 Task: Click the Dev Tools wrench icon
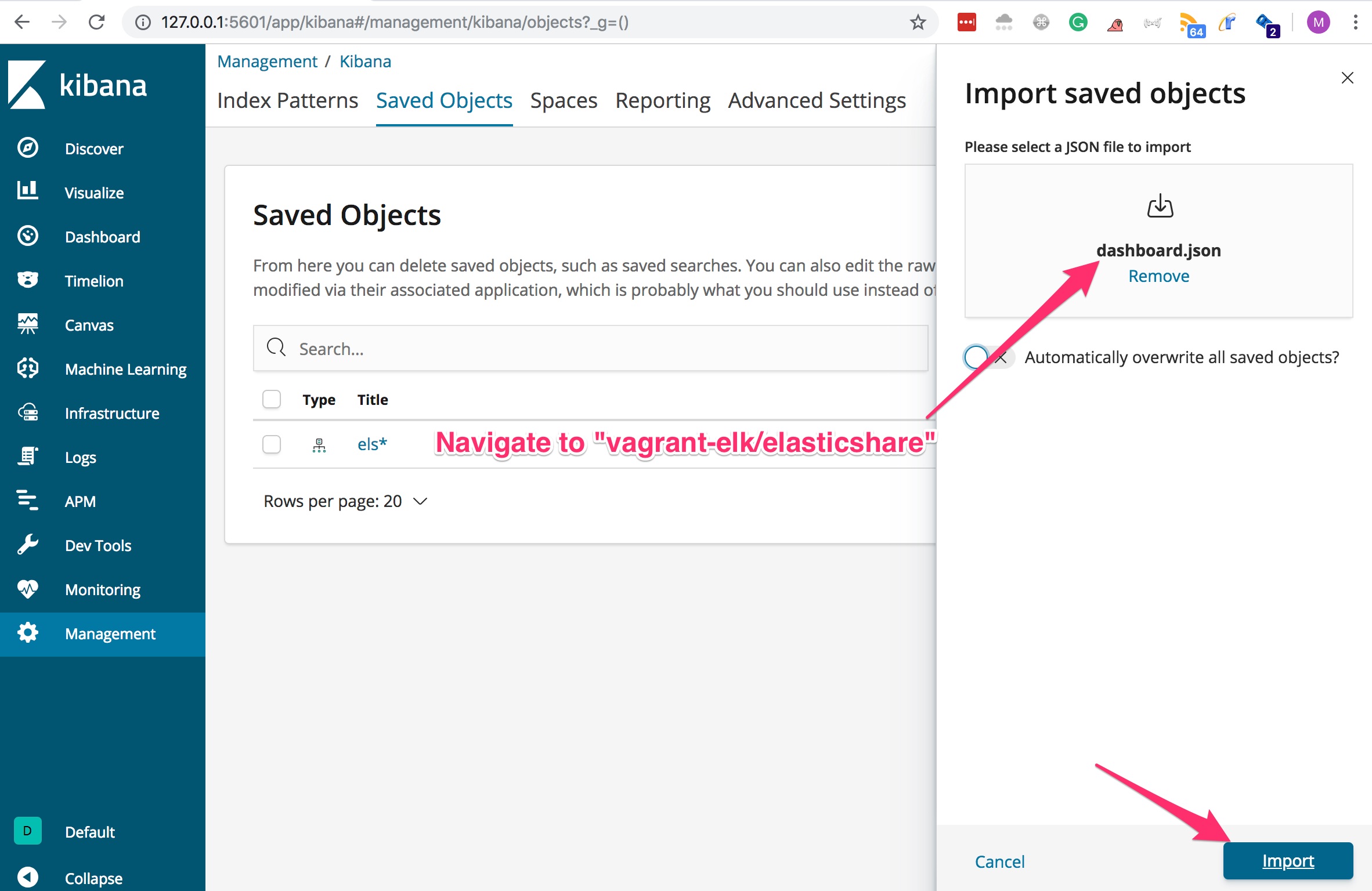(28, 545)
